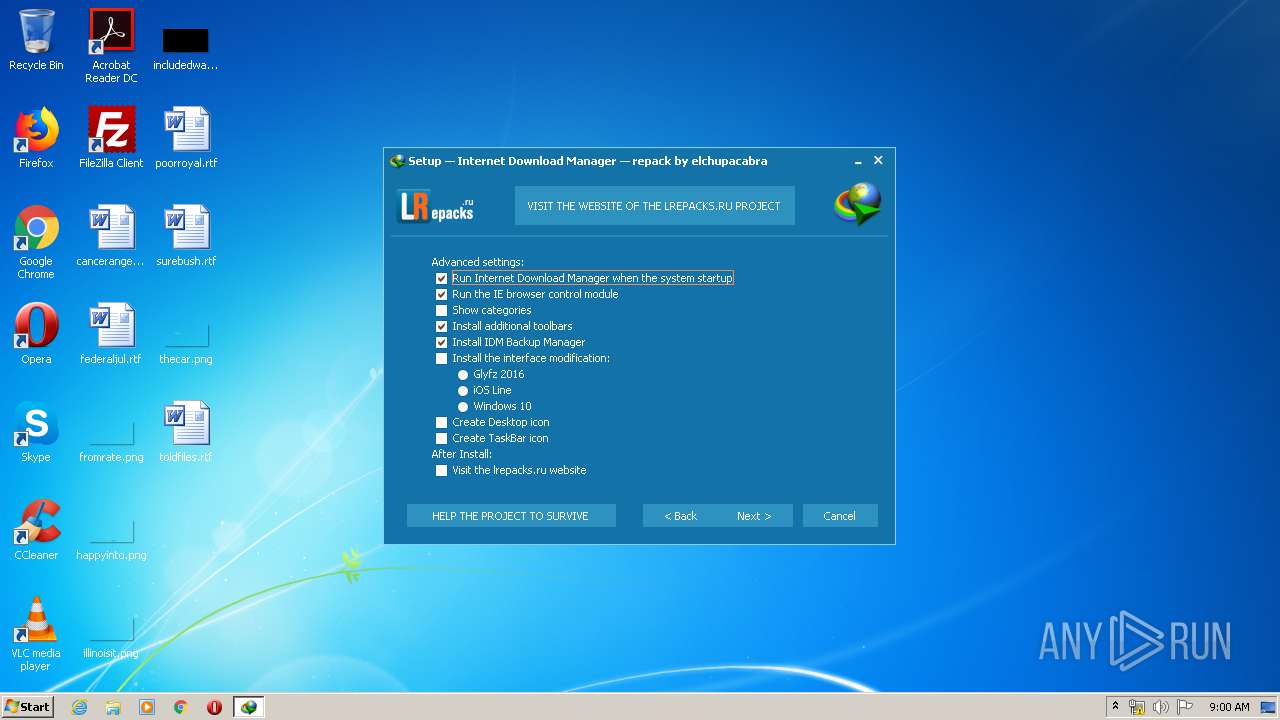Open Action Center flag tray icon

(1185, 707)
